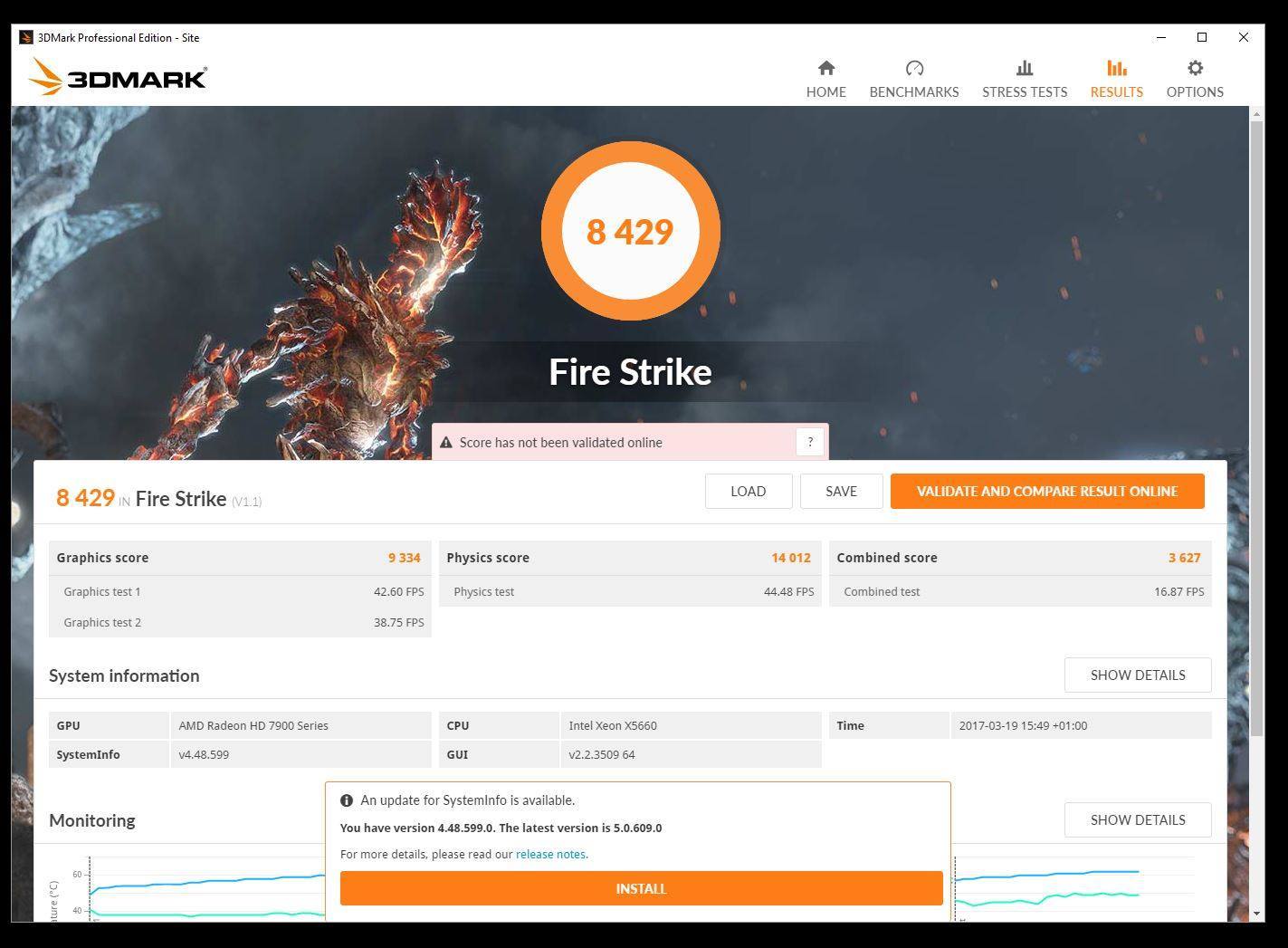Image resolution: width=1288 pixels, height=948 pixels.
Task: Click the Physics score value 14 012
Action: tap(791, 558)
